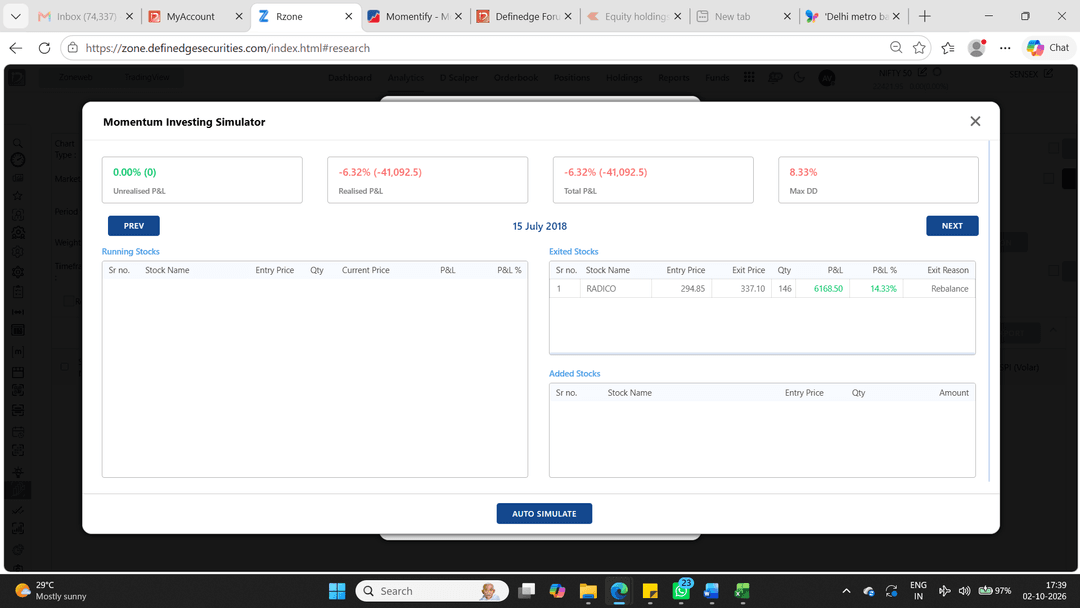
Task: Refresh the browser page
Action: [44, 48]
